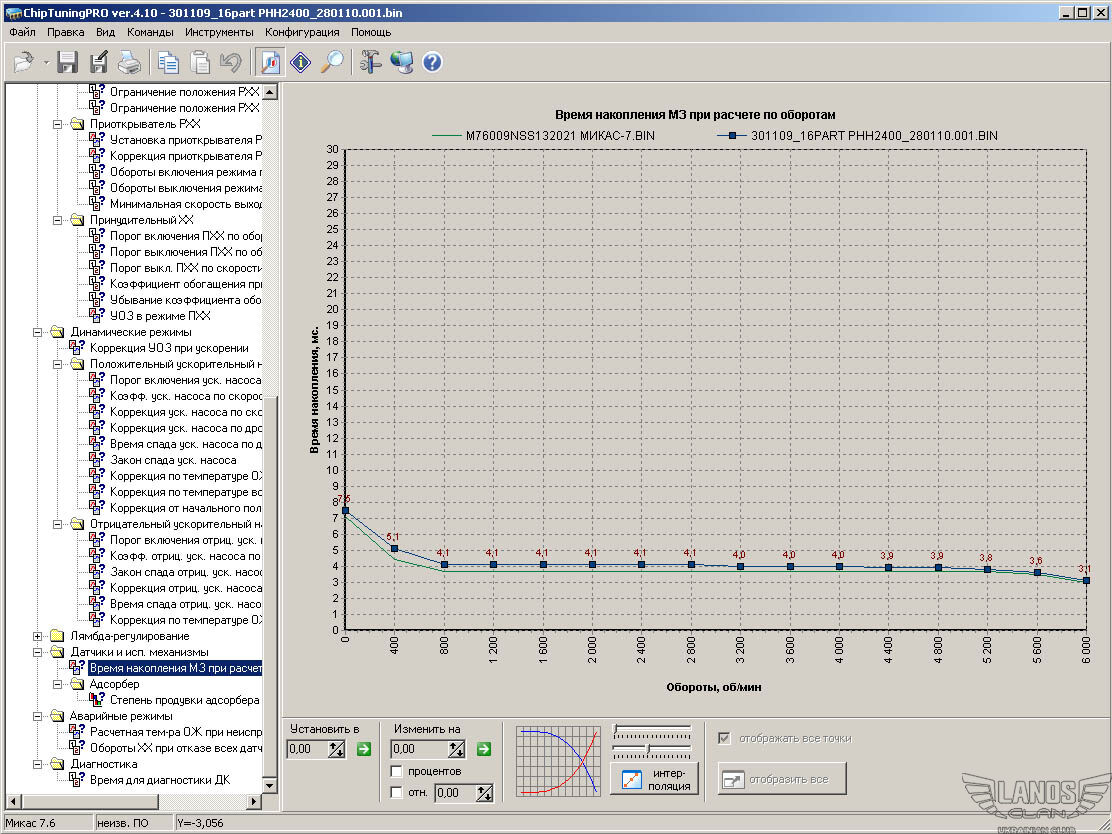Viewport: 1112px width, 834px height.
Task: Open the info diamond toolbar icon
Action: click(x=301, y=62)
